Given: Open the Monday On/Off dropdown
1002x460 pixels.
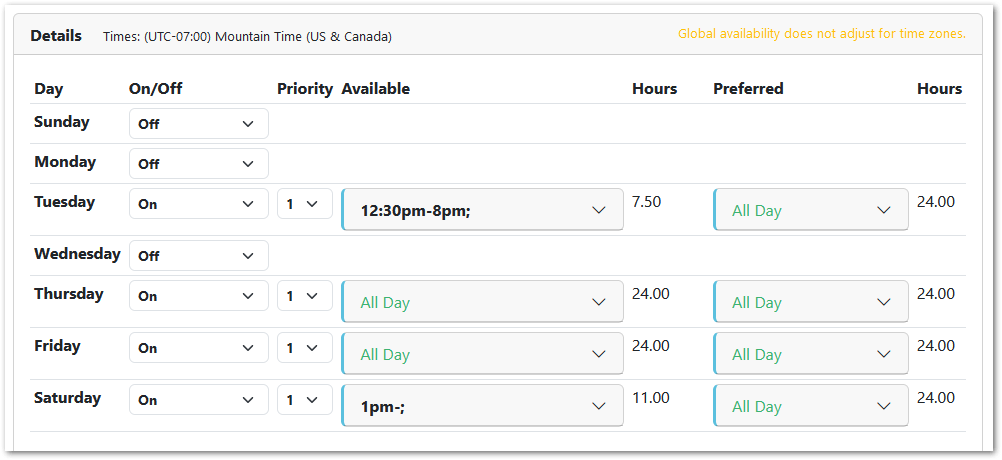Looking at the screenshot, I should (198, 164).
